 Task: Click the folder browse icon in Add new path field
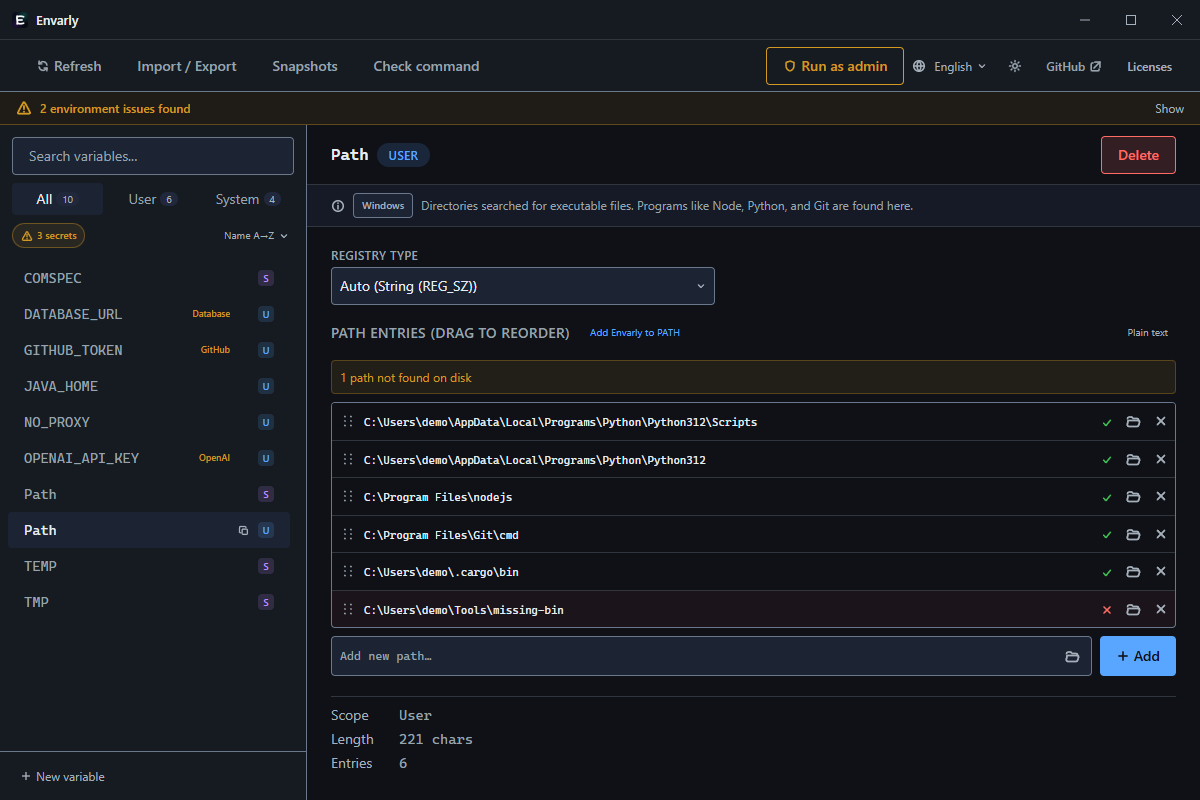tap(1072, 656)
